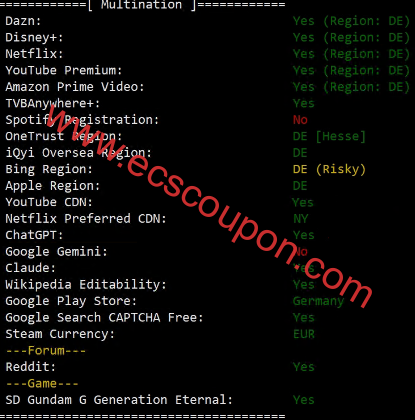
Task: Click Amazon Prime Video label
Action: pyautogui.click(x=75, y=87)
